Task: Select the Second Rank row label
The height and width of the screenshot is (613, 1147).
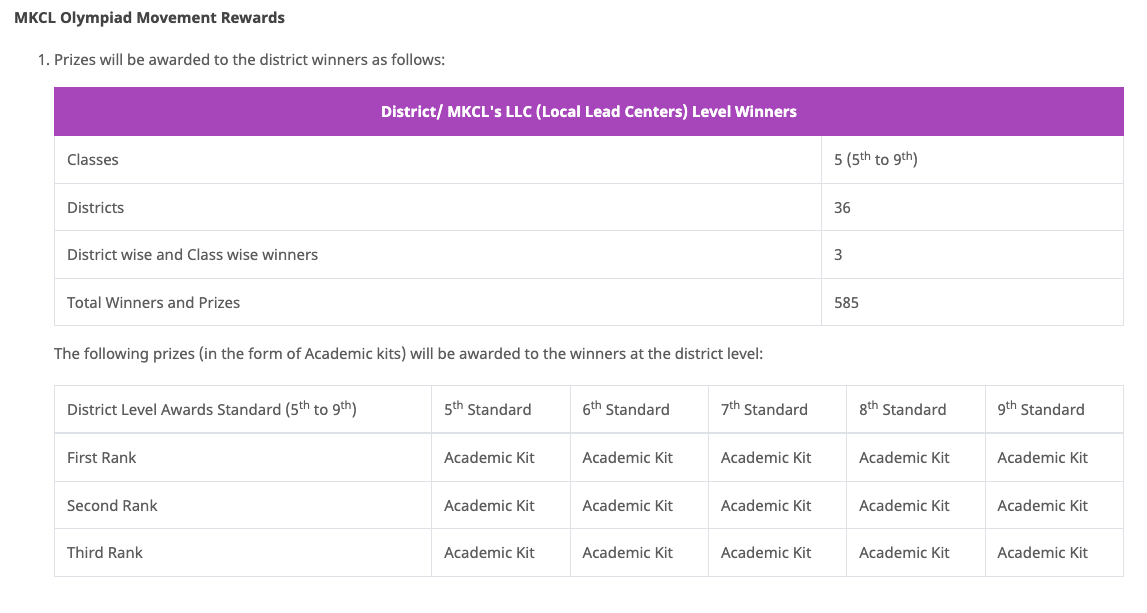Action: point(112,505)
